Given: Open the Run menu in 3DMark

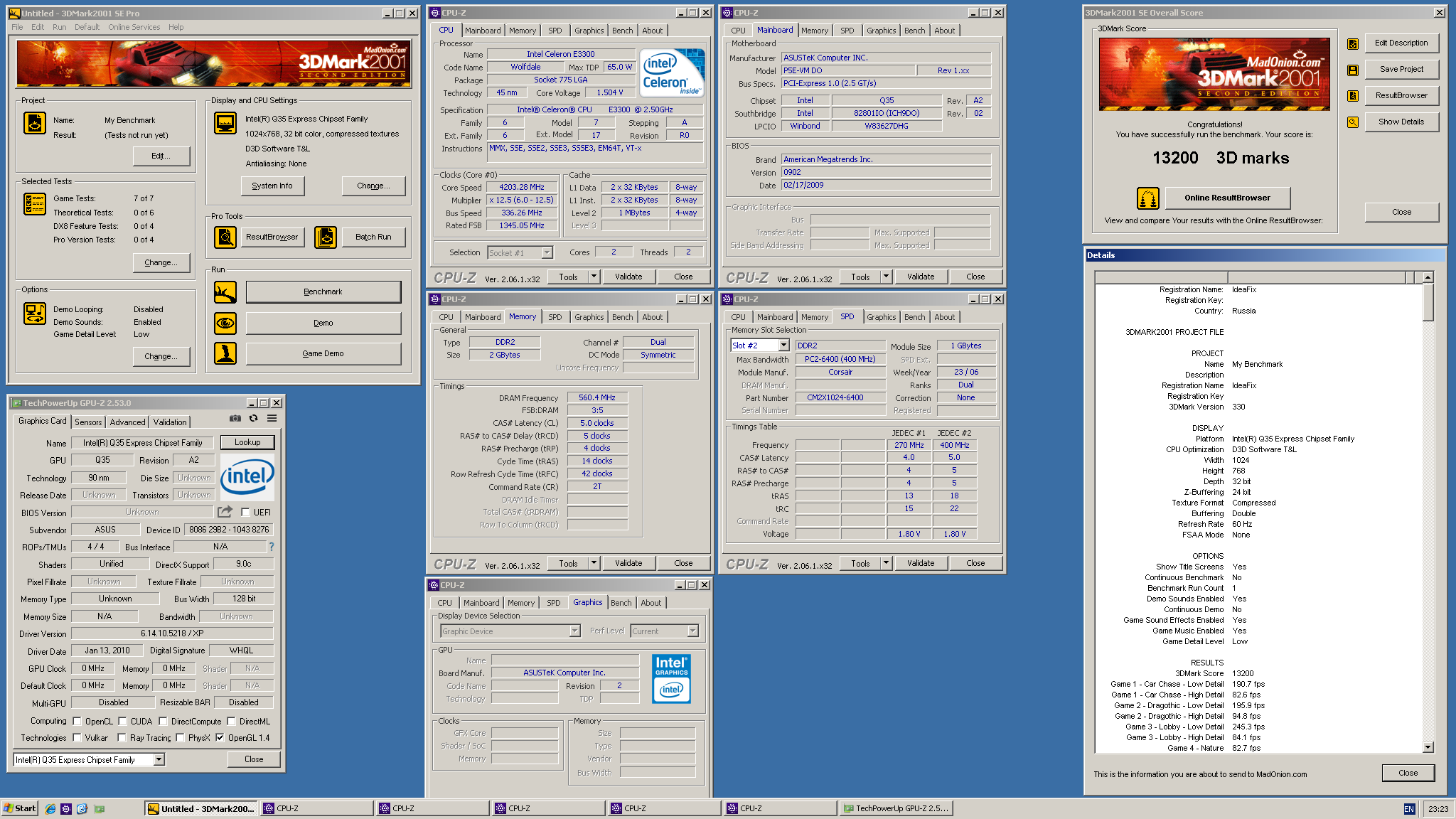Looking at the screenshot, I should point(59,27).
